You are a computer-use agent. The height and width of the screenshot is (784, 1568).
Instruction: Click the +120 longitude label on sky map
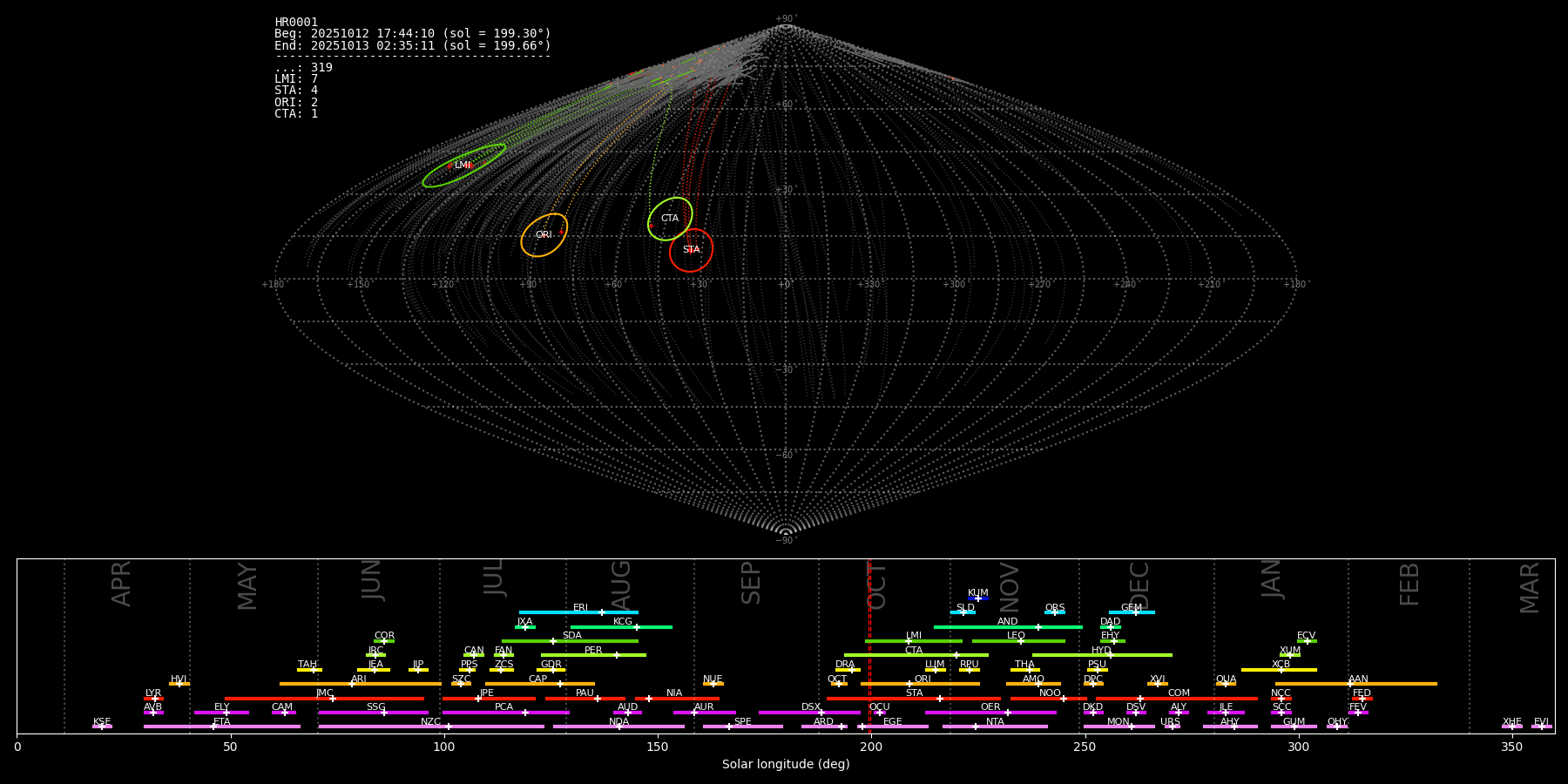(x=443, y=285)
